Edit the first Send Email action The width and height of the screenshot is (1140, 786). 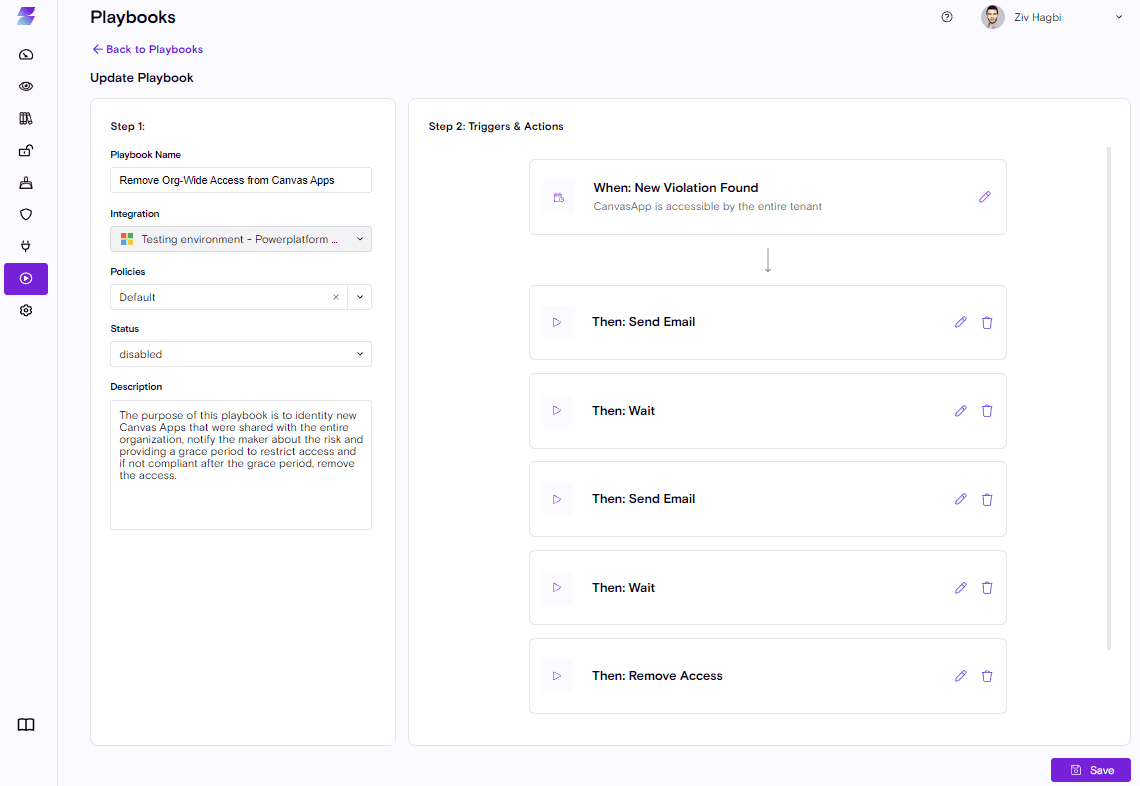pos(960,322)
